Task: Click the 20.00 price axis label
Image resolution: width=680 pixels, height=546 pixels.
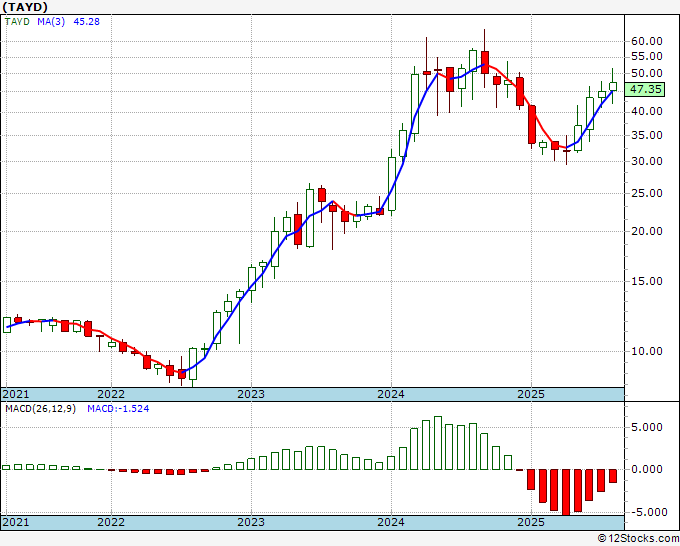Action: 647,231
